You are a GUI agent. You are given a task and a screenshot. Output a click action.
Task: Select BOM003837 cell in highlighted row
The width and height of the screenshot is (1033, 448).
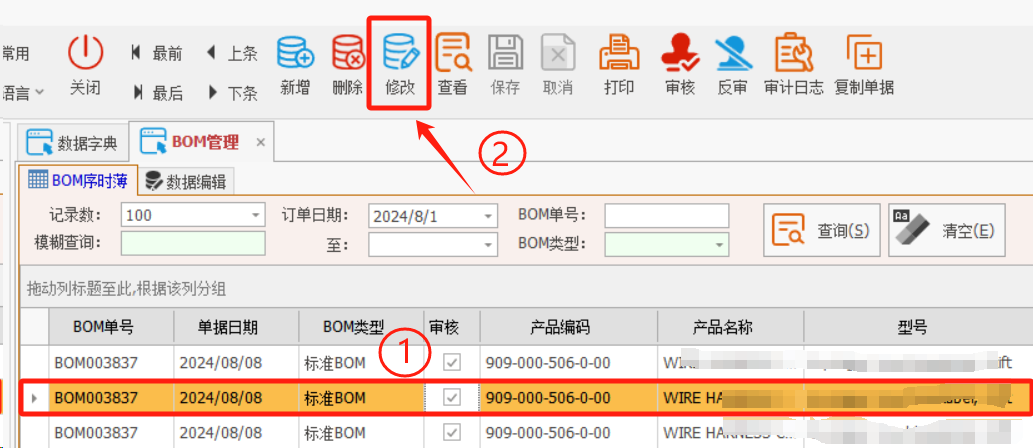pos(111,397)
